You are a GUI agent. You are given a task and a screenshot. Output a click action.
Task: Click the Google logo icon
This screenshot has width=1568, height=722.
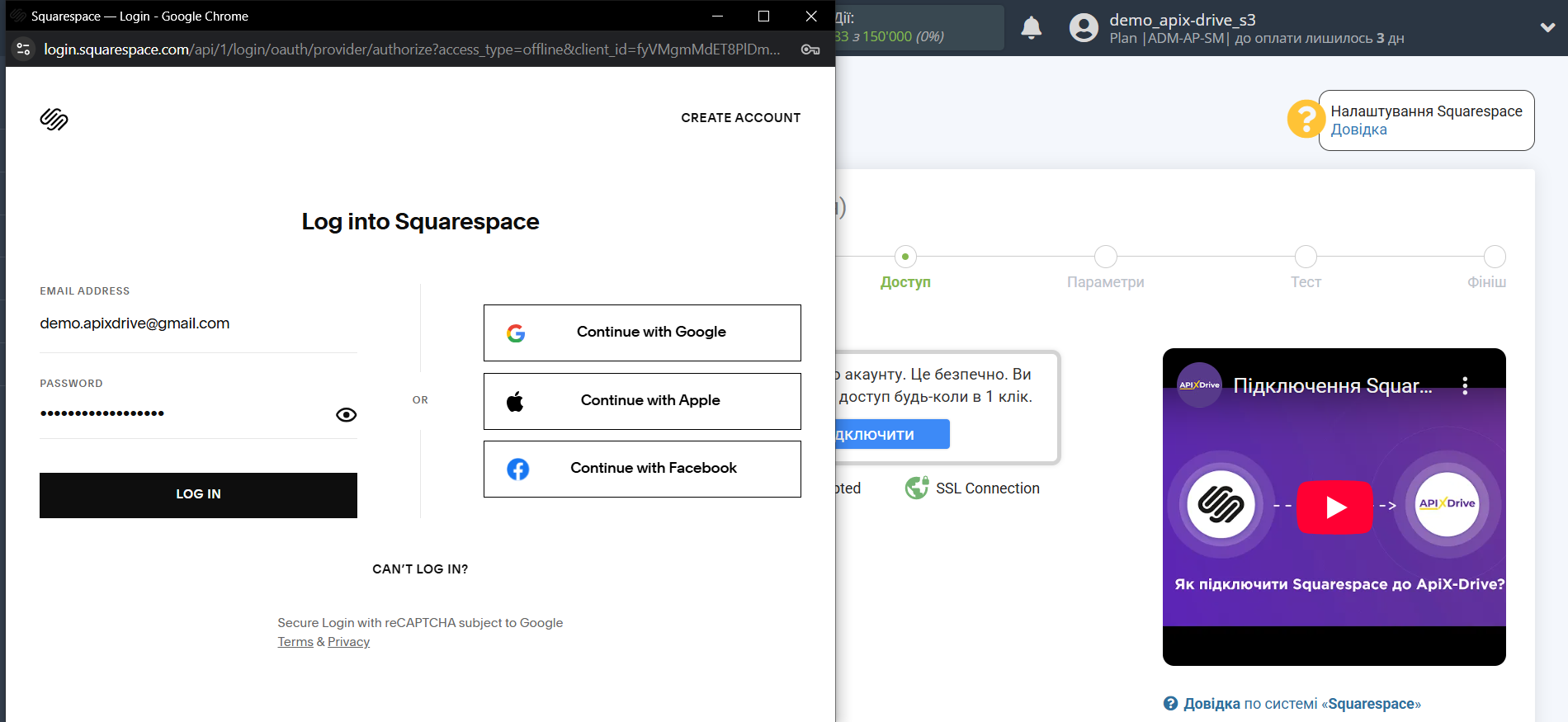point(516,333)
